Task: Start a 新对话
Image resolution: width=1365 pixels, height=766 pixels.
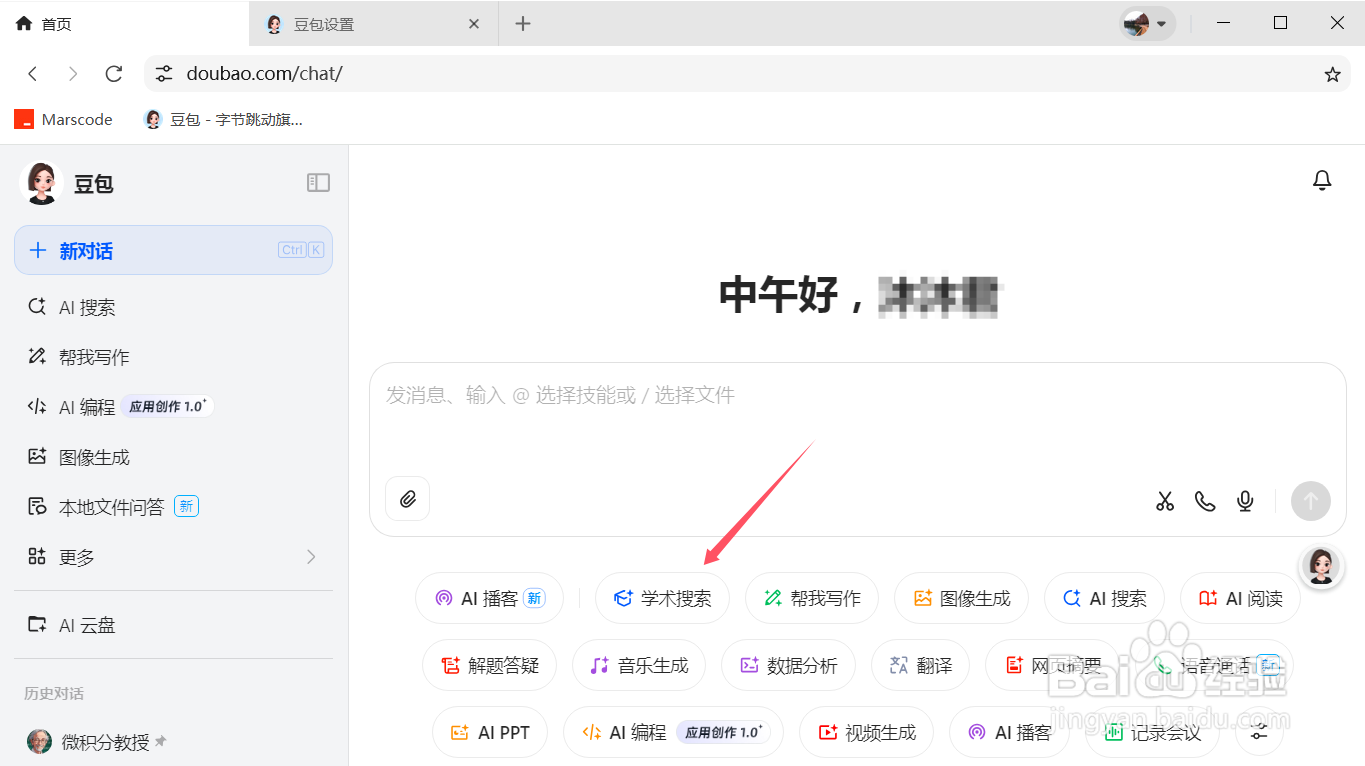Action: [173, 250]
